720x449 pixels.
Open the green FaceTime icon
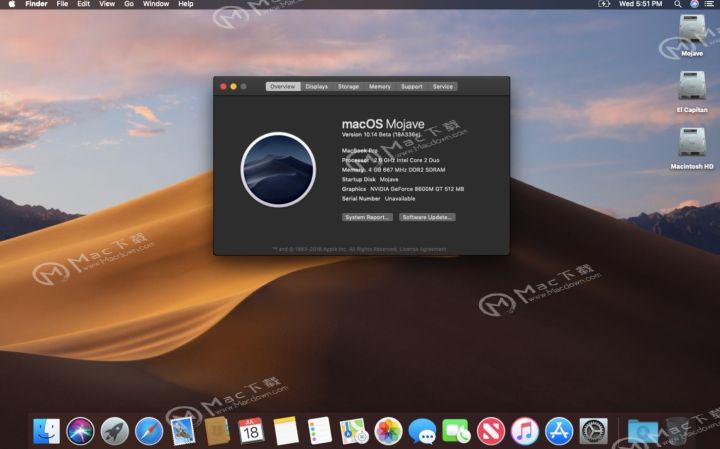pyautogui.click(x=456, y=431)
